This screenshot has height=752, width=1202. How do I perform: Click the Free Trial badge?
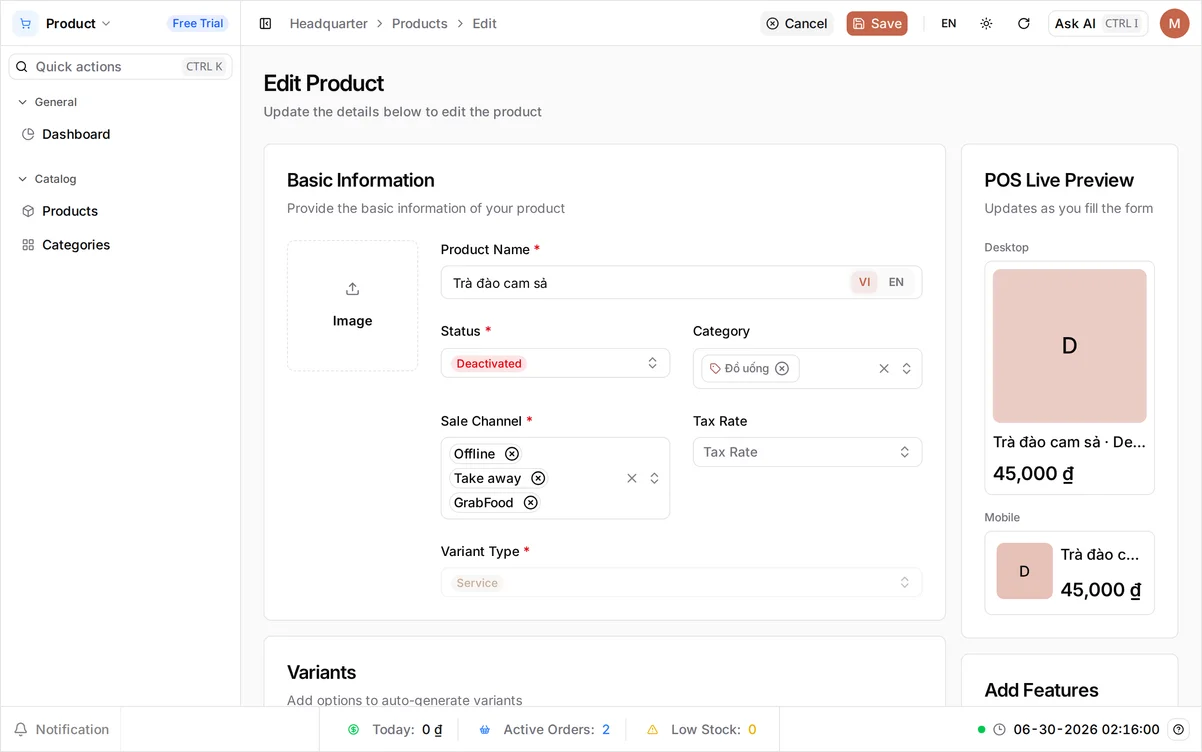pos(198,23)
